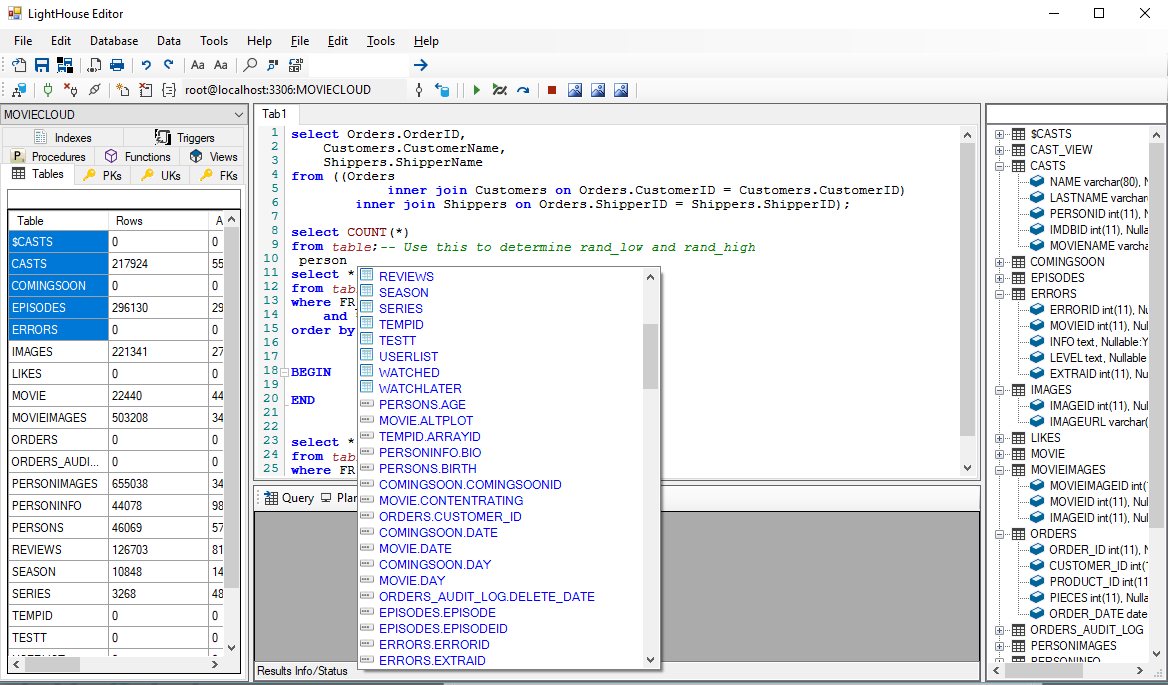
Task: Click the disconnect icon with red X
Action: tap(70, 90)
